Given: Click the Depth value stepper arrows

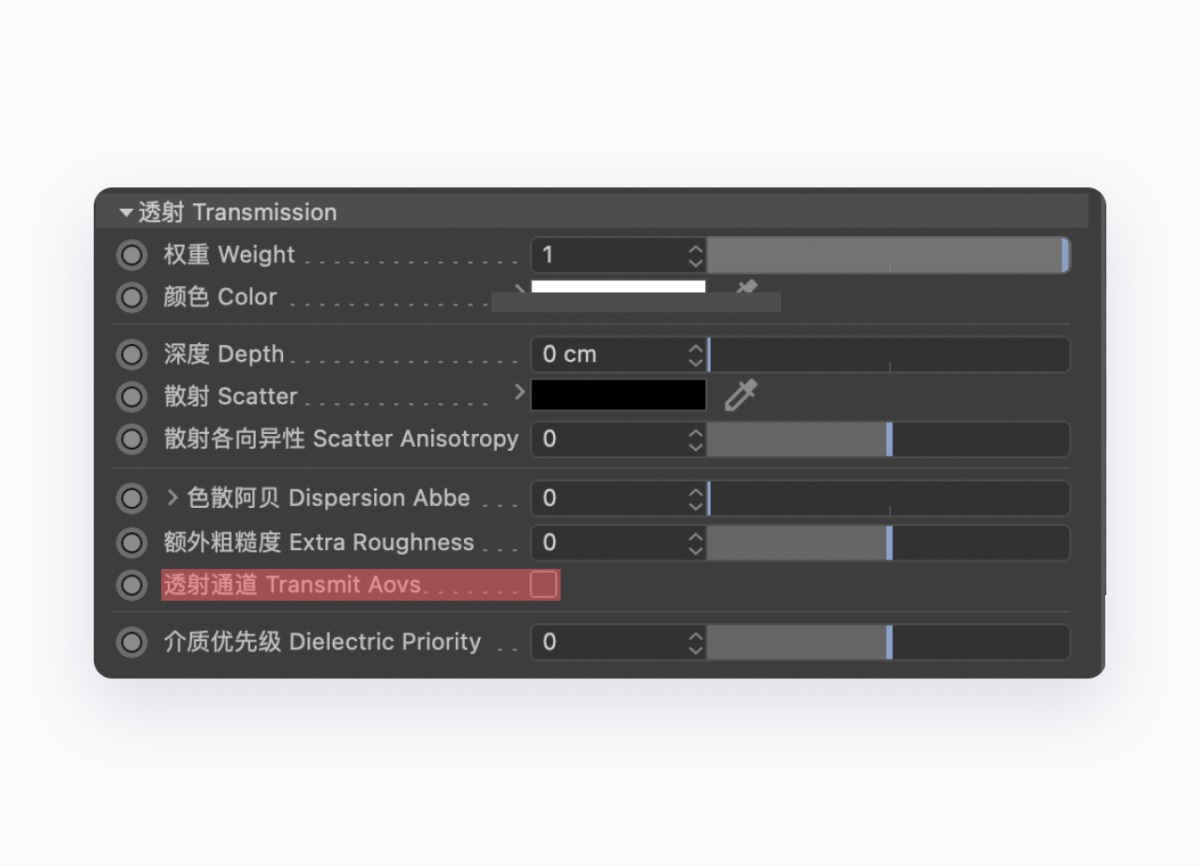Looking at the screenshot, I should point(696,354).
